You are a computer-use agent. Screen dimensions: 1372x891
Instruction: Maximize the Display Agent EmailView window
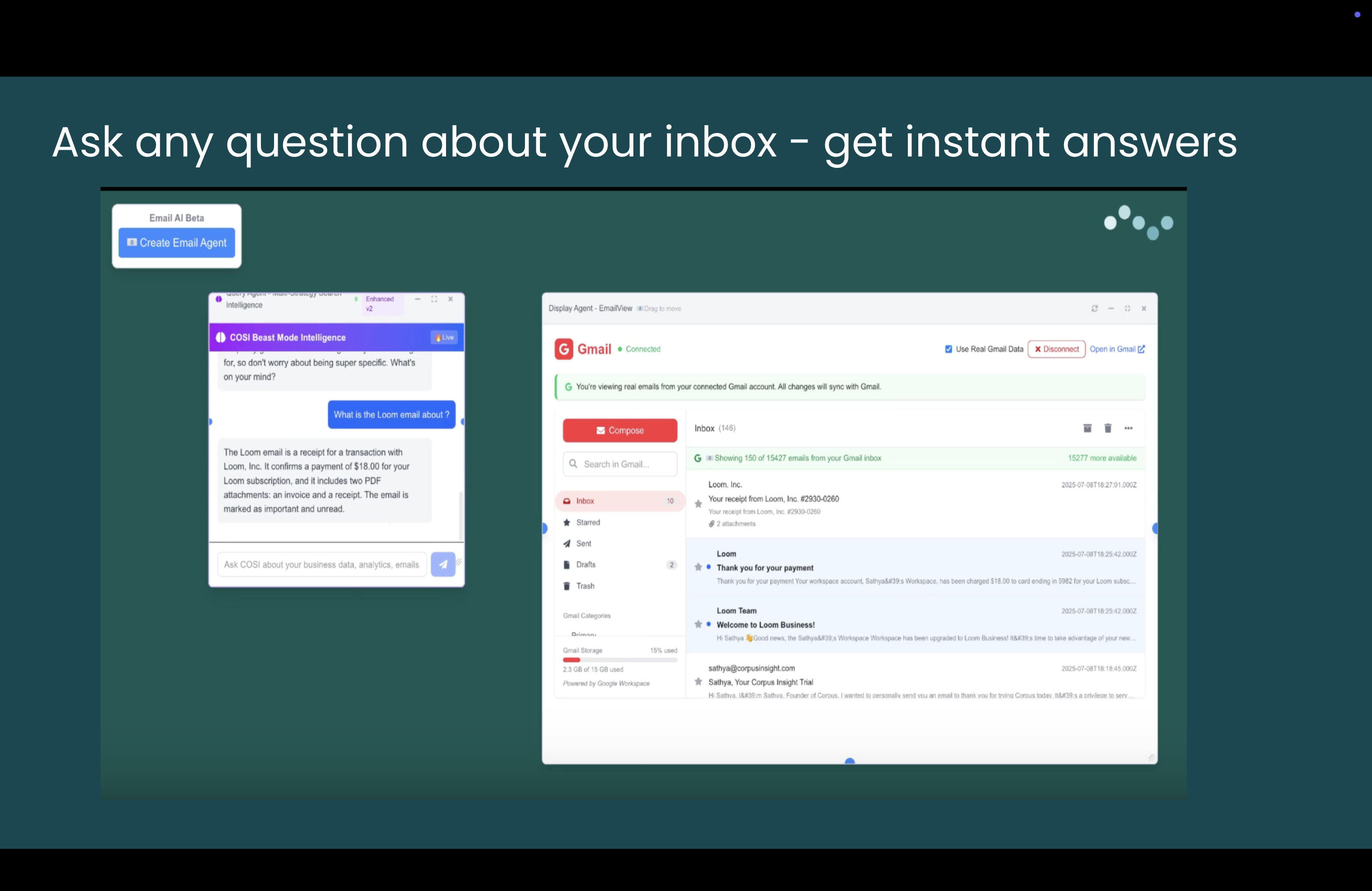coord(1127,308)
